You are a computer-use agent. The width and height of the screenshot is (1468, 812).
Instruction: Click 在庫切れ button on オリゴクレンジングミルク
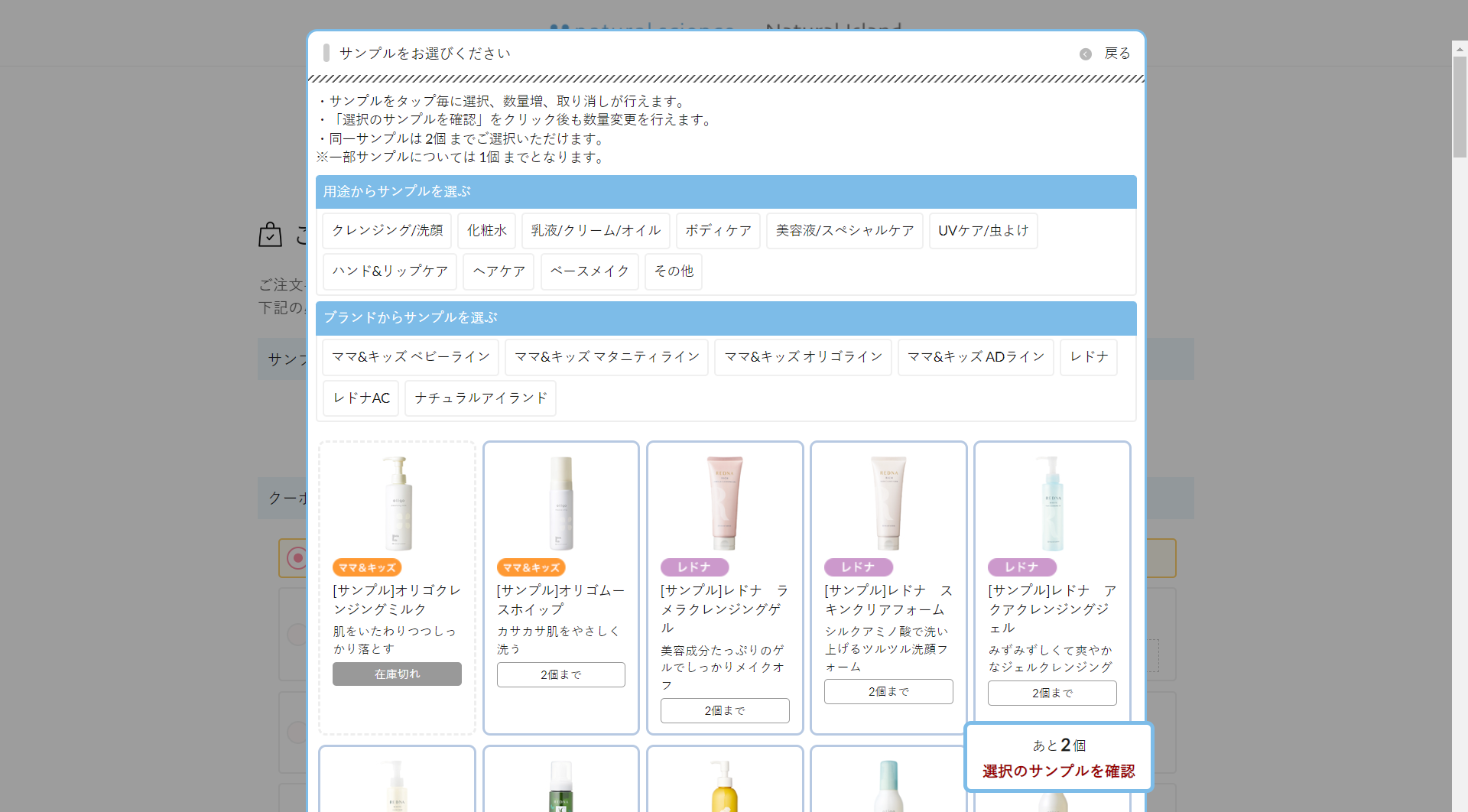click(397, 674)
